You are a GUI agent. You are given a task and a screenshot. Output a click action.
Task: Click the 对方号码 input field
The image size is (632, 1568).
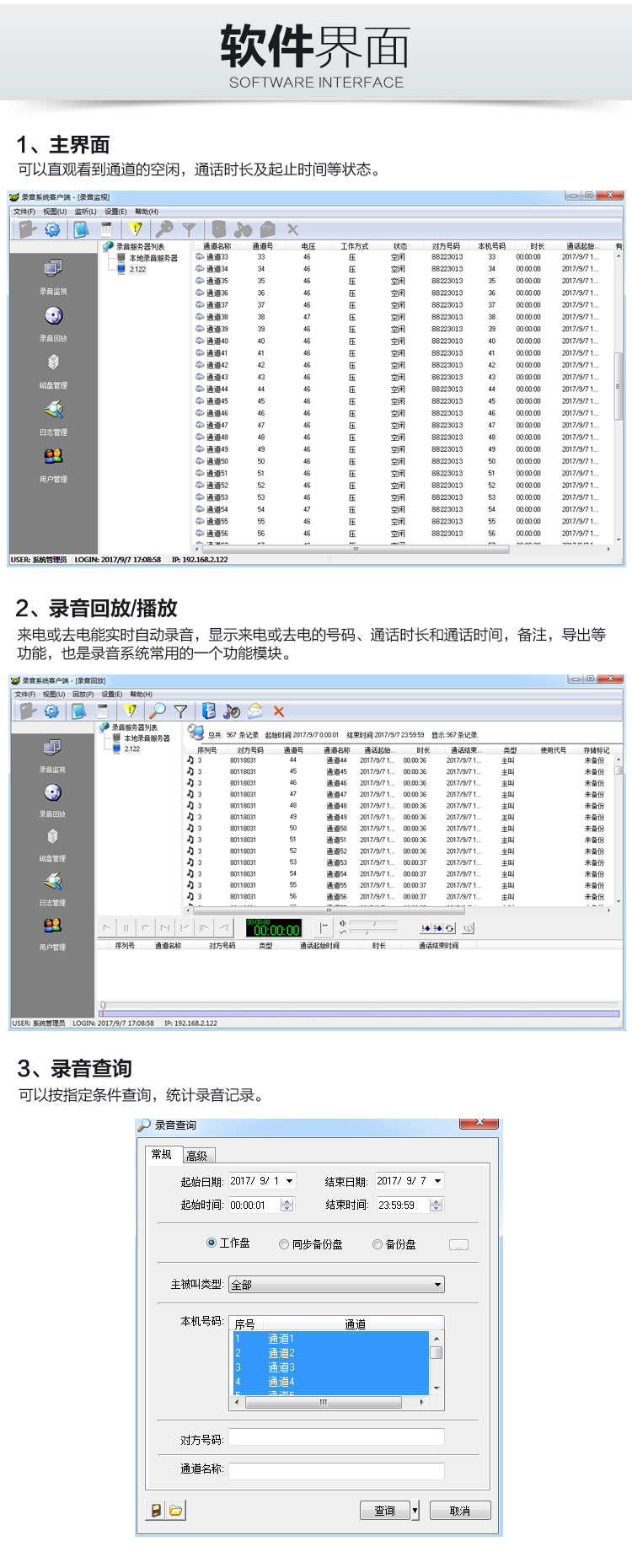[x=336, y=1437]
